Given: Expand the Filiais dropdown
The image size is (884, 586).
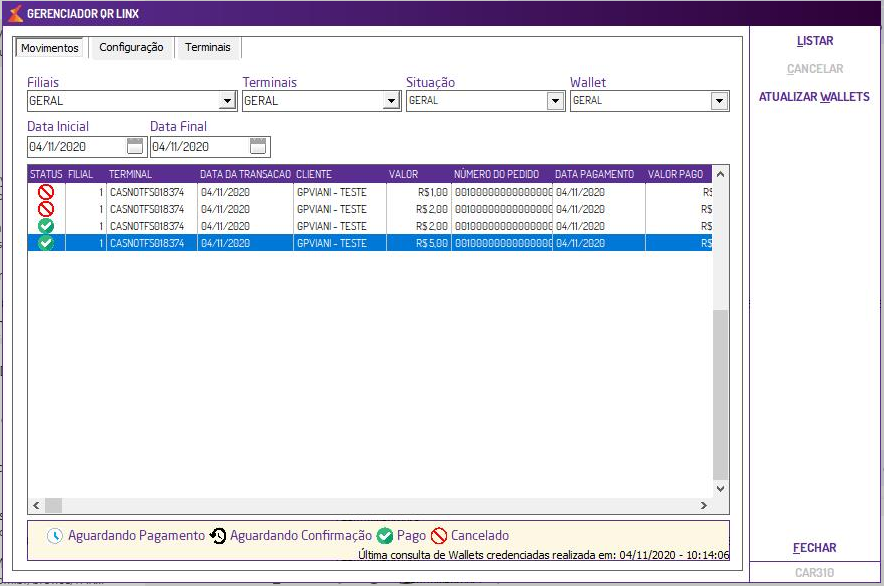Looking at the screenshot, I should click(x=227, y=101).
